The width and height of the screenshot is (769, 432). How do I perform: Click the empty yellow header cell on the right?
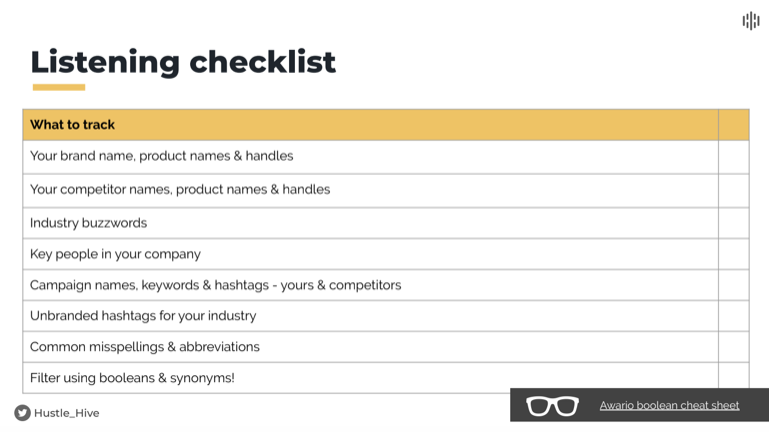pos(733,125)
